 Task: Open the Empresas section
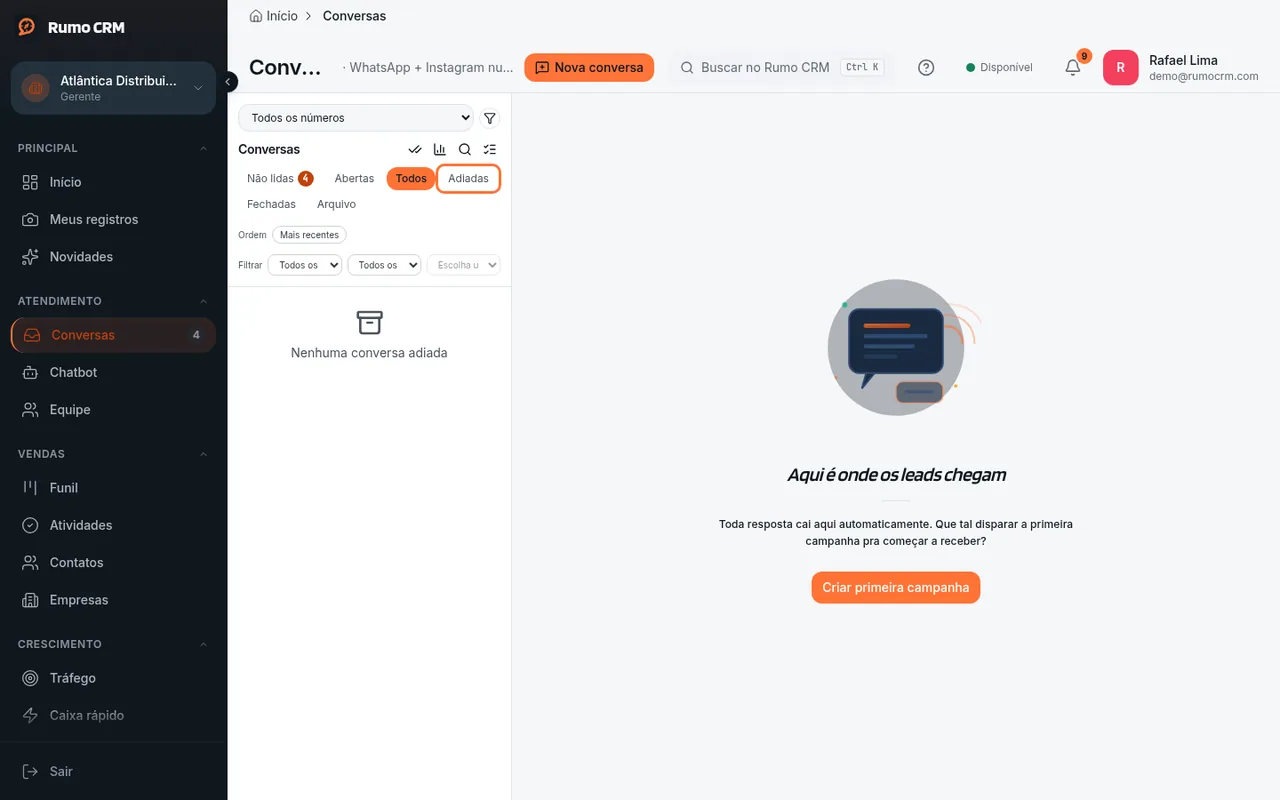click(113, 600)
